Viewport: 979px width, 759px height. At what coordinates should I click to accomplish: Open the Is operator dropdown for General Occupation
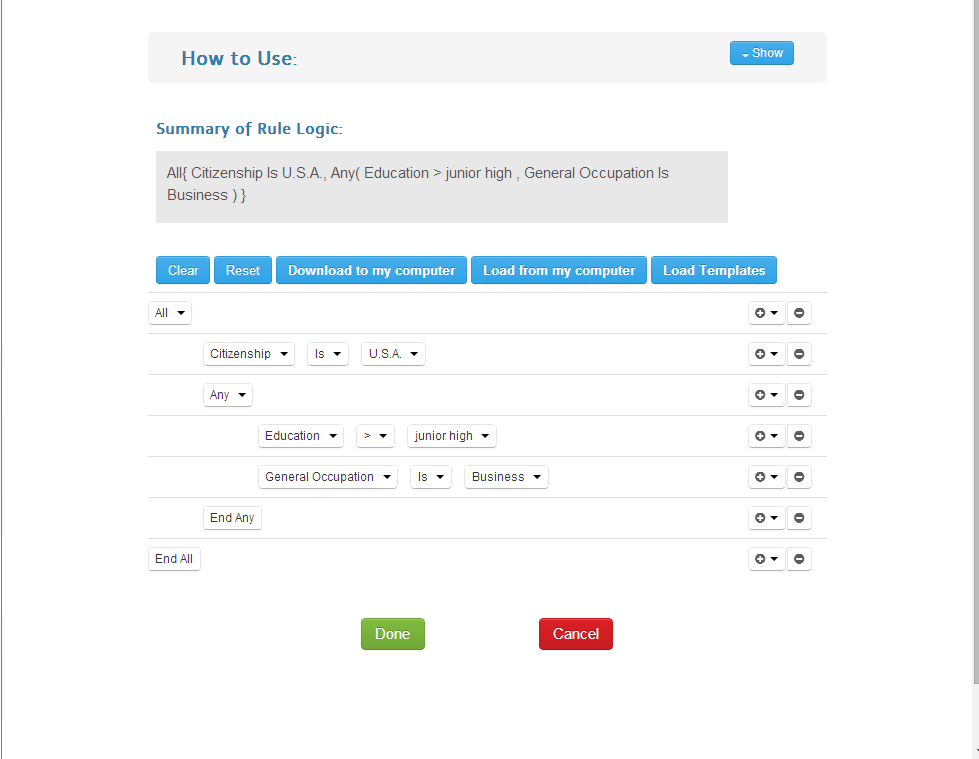(x=431, y=477)
